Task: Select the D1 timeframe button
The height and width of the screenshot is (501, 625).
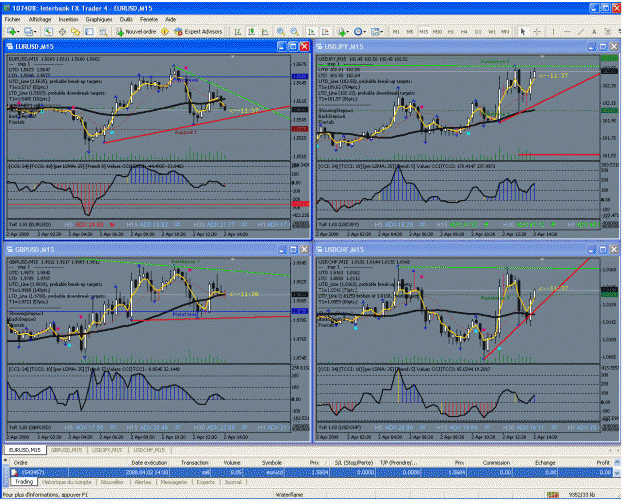Action: (x=478, y=31)
